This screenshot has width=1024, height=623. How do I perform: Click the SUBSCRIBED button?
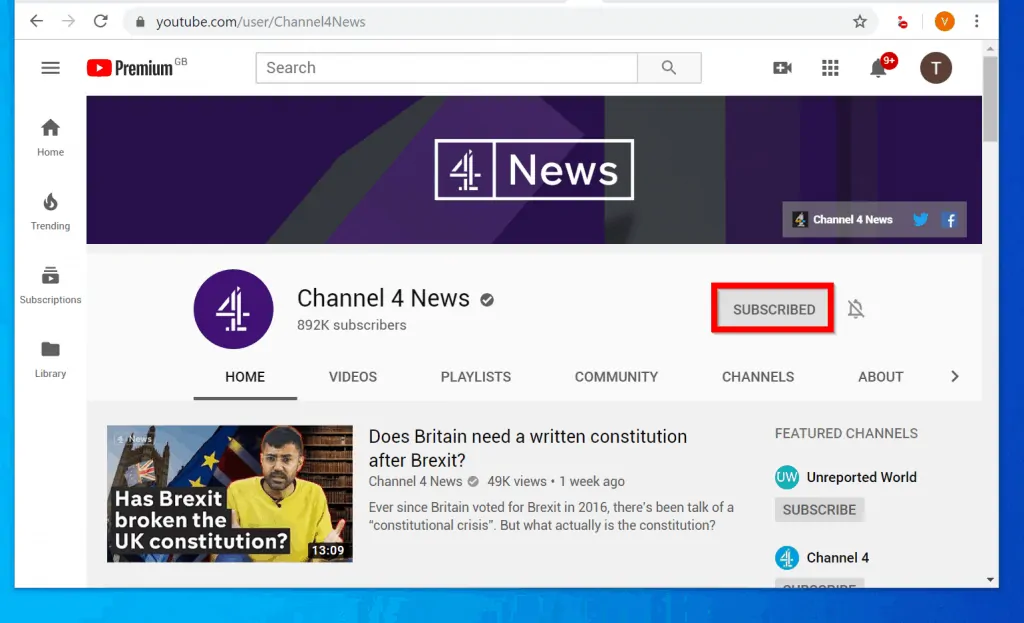point(773,310)
